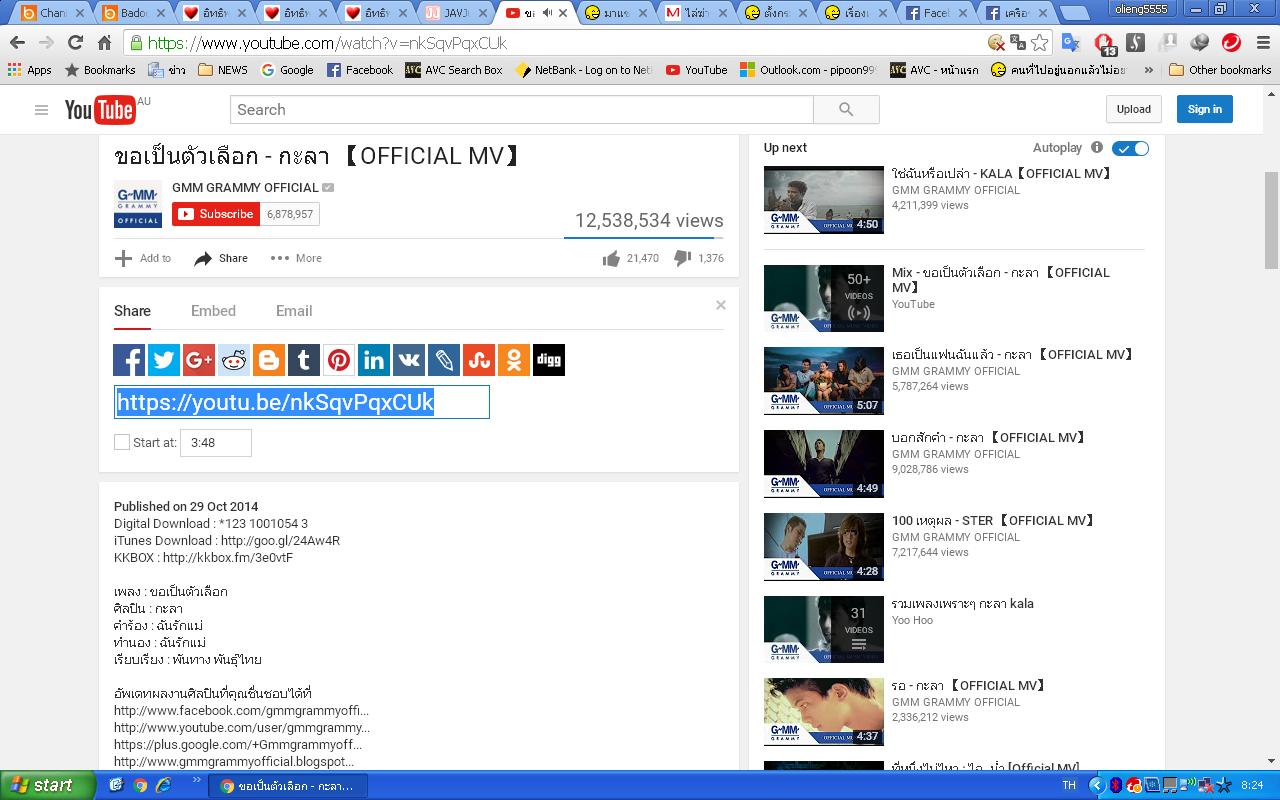The image size is (1280, 800).
Task: Open the 100 เหตุผล - STER video thumbnail
Action: (824, 547)
